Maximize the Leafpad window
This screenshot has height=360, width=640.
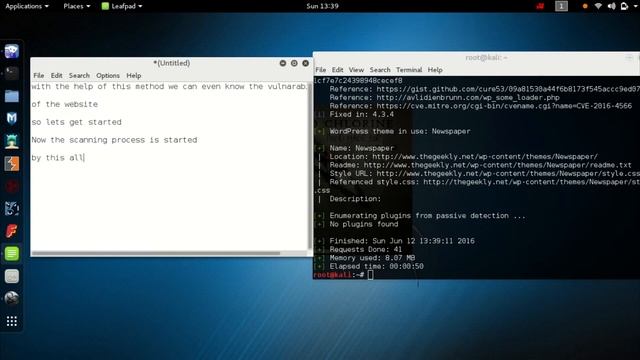click(294, 63)
